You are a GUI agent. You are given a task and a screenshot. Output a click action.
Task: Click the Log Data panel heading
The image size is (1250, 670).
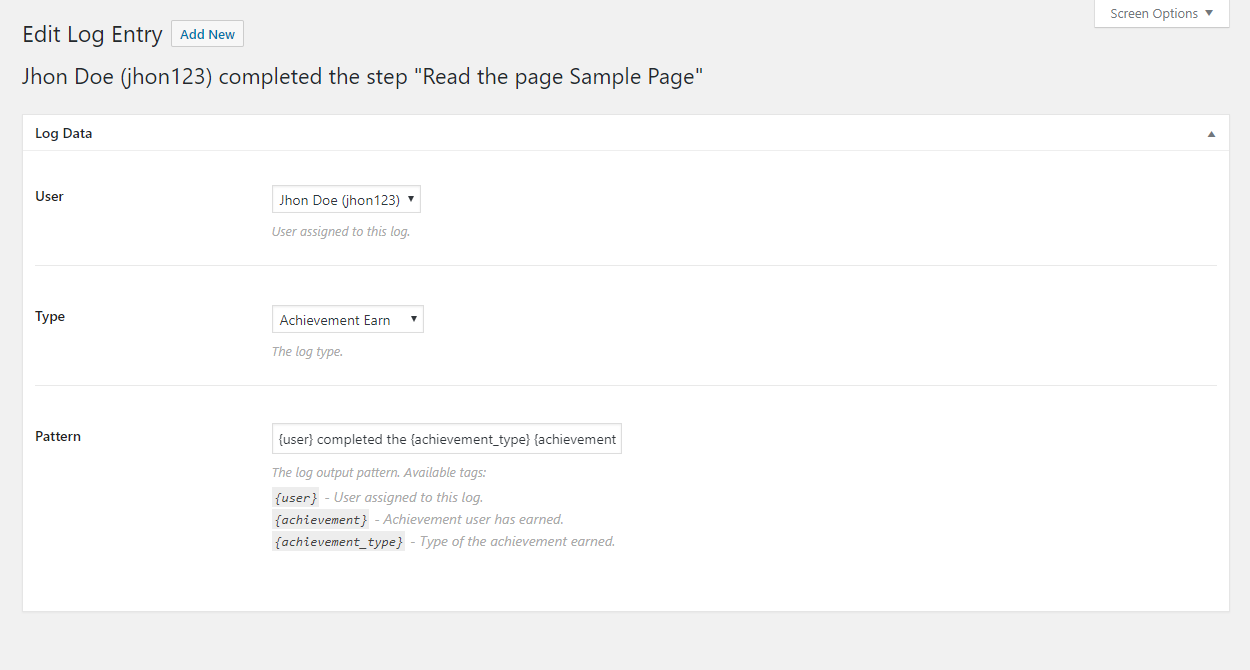coord(64,133)
